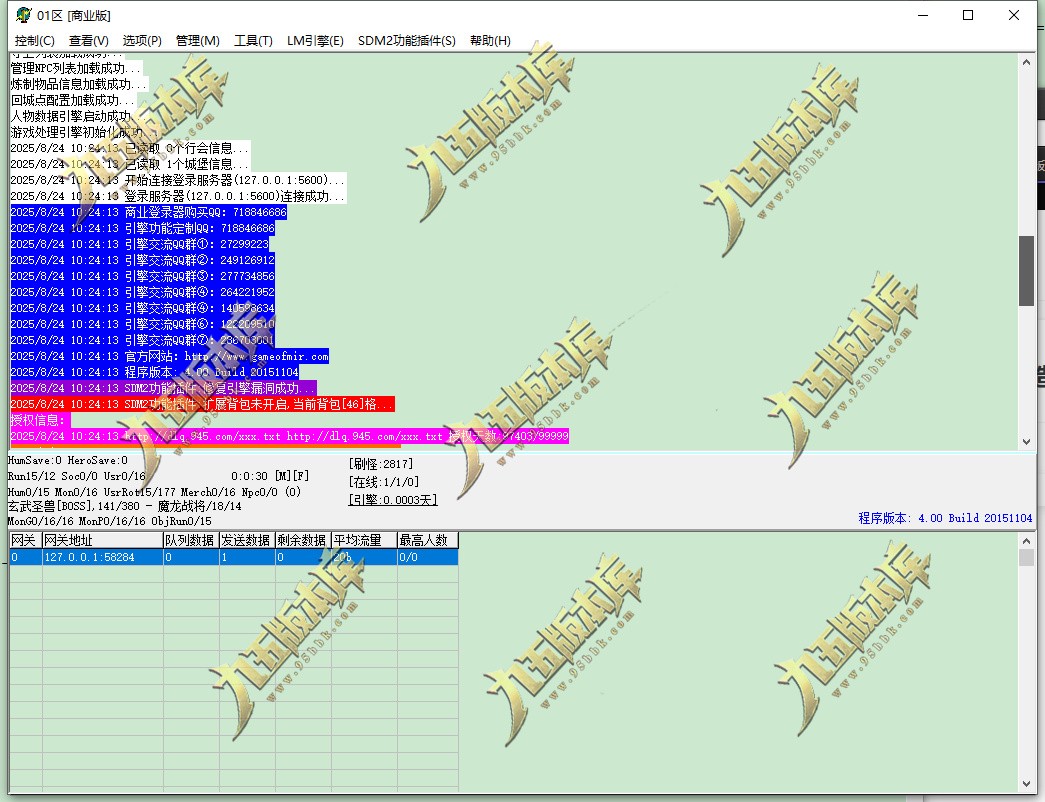Open the 工具(T) menu

[253, 41]
